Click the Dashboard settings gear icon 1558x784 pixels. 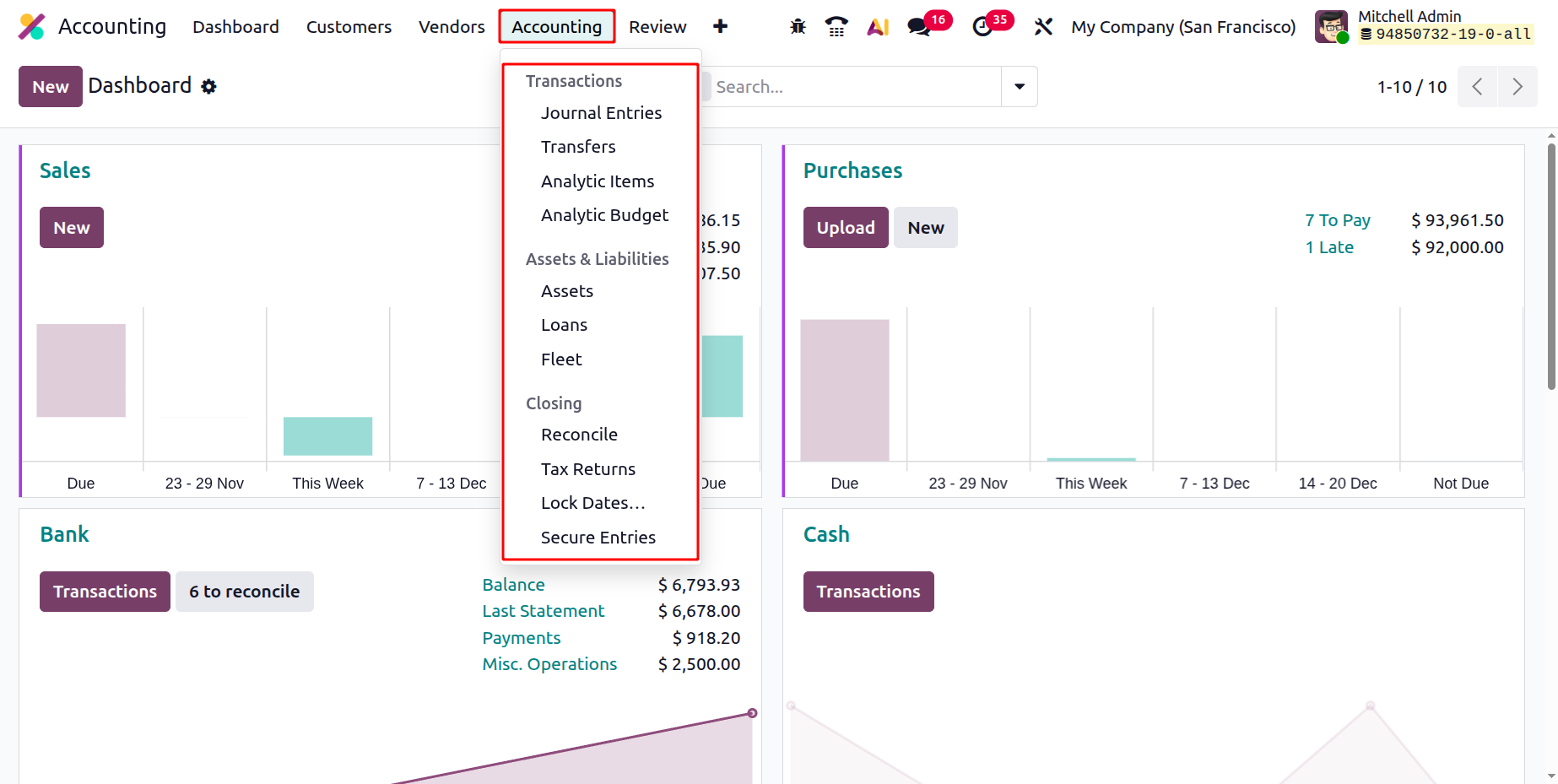[209, 87]
